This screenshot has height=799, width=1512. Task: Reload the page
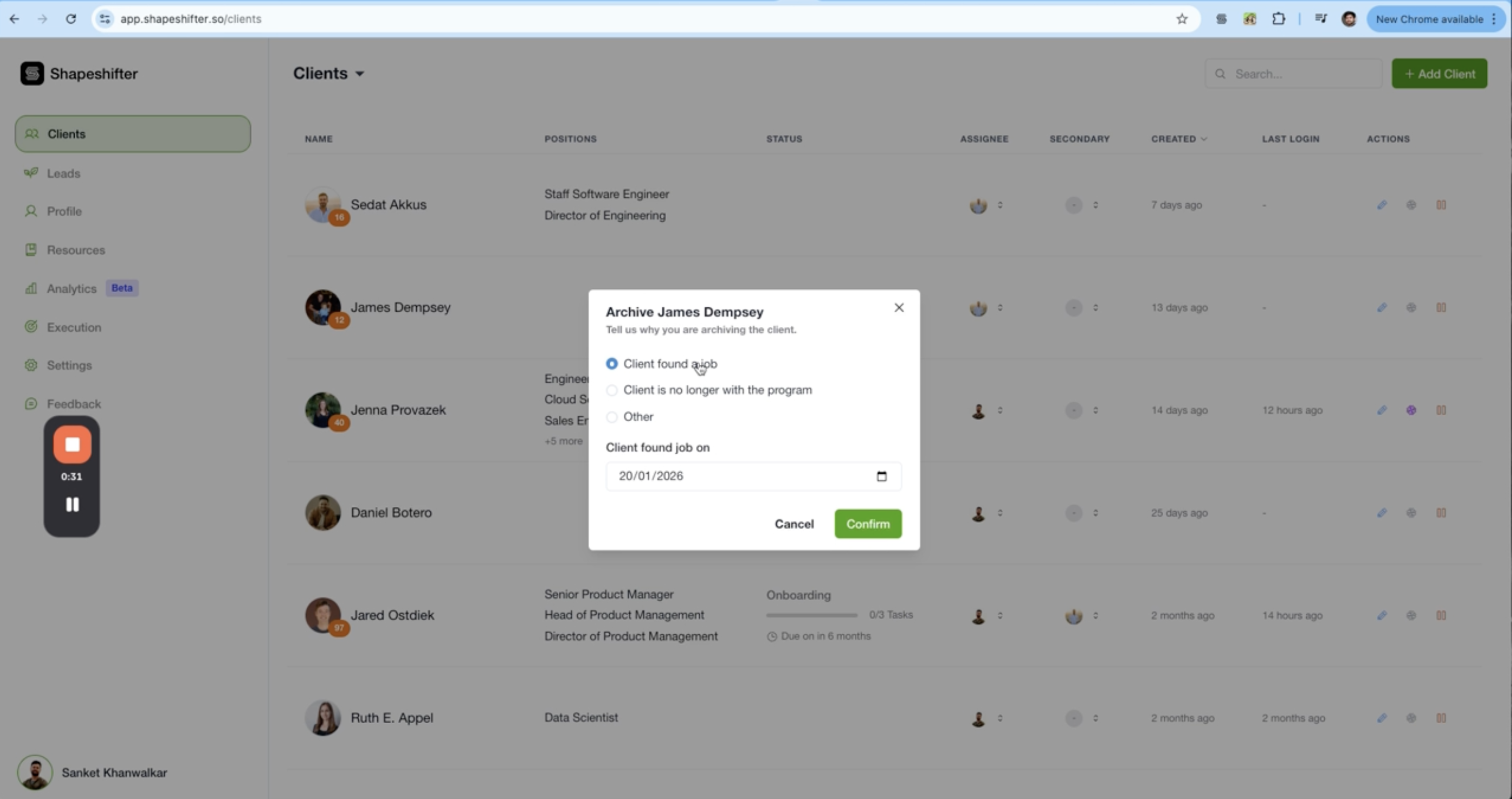71,19
